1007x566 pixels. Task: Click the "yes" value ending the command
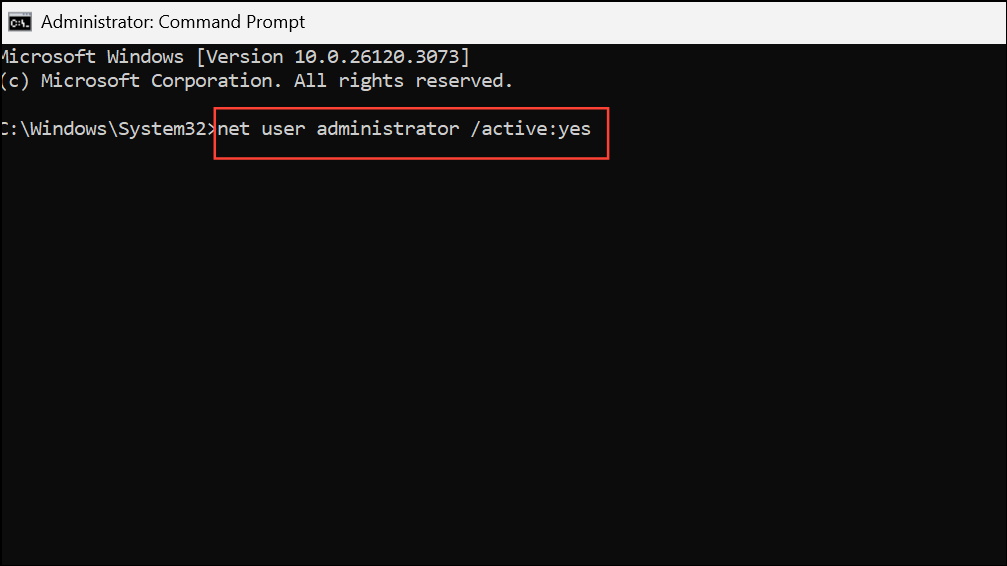coord(574,130)
